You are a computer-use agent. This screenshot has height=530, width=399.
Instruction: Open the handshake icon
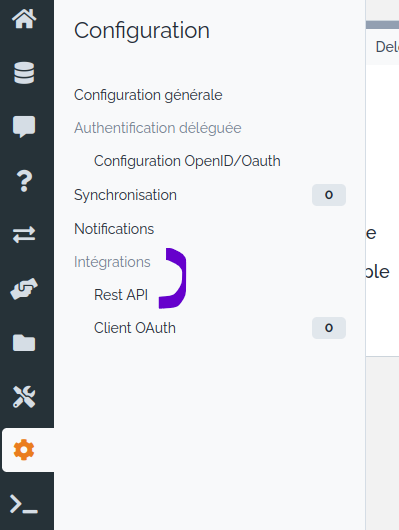[24, 289]
